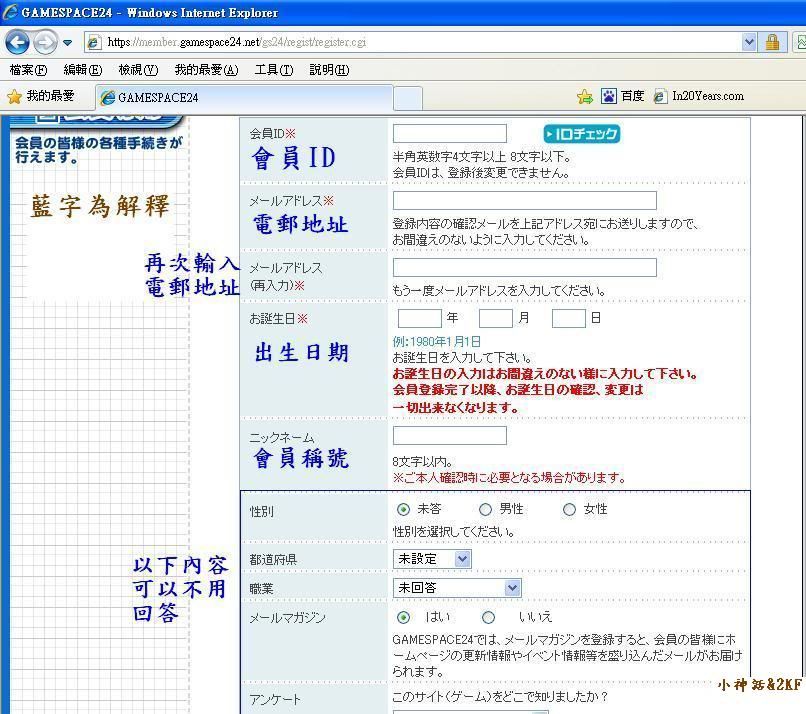Viewport: 806px width, 714px height.
Task: Click the IDチェック button
Action: click(x=582, y=134)
